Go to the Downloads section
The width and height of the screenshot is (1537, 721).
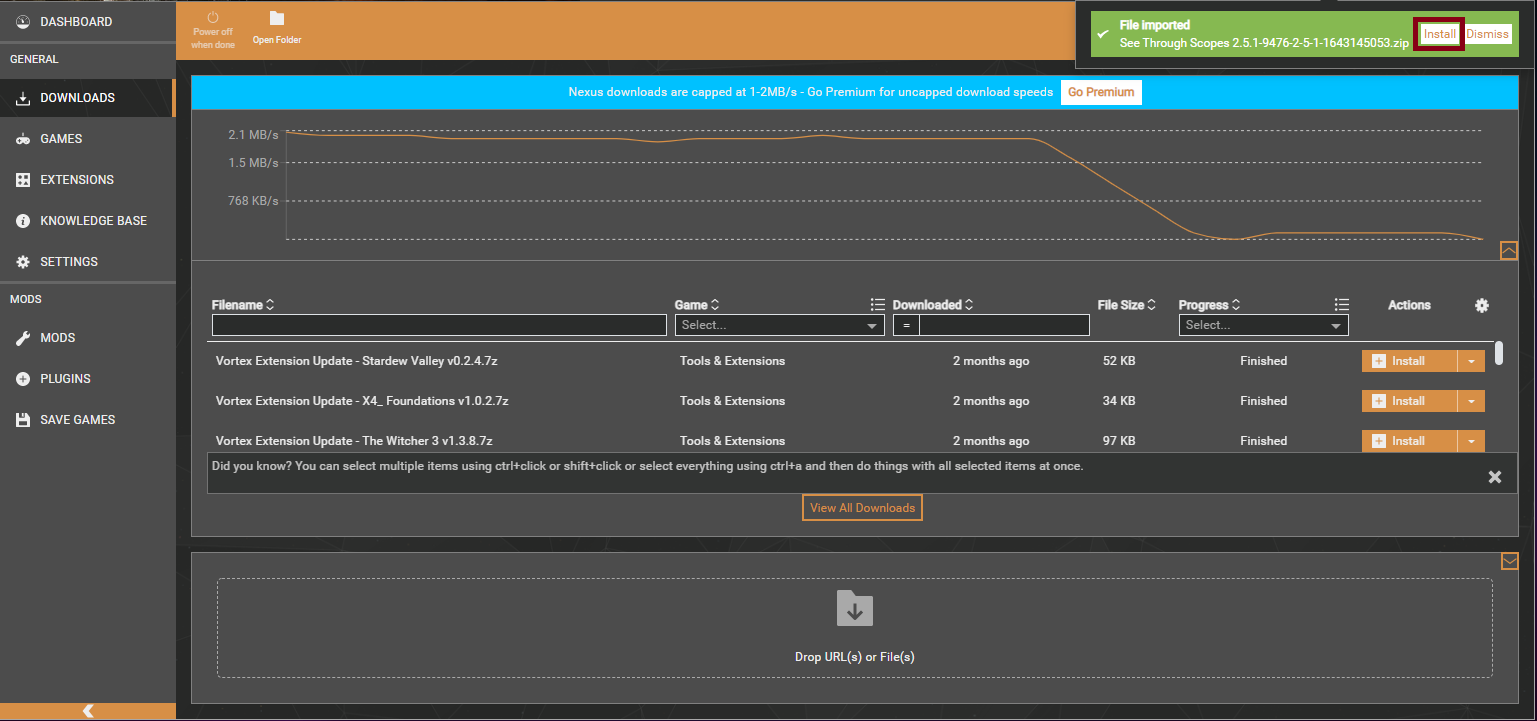(87, 98)
